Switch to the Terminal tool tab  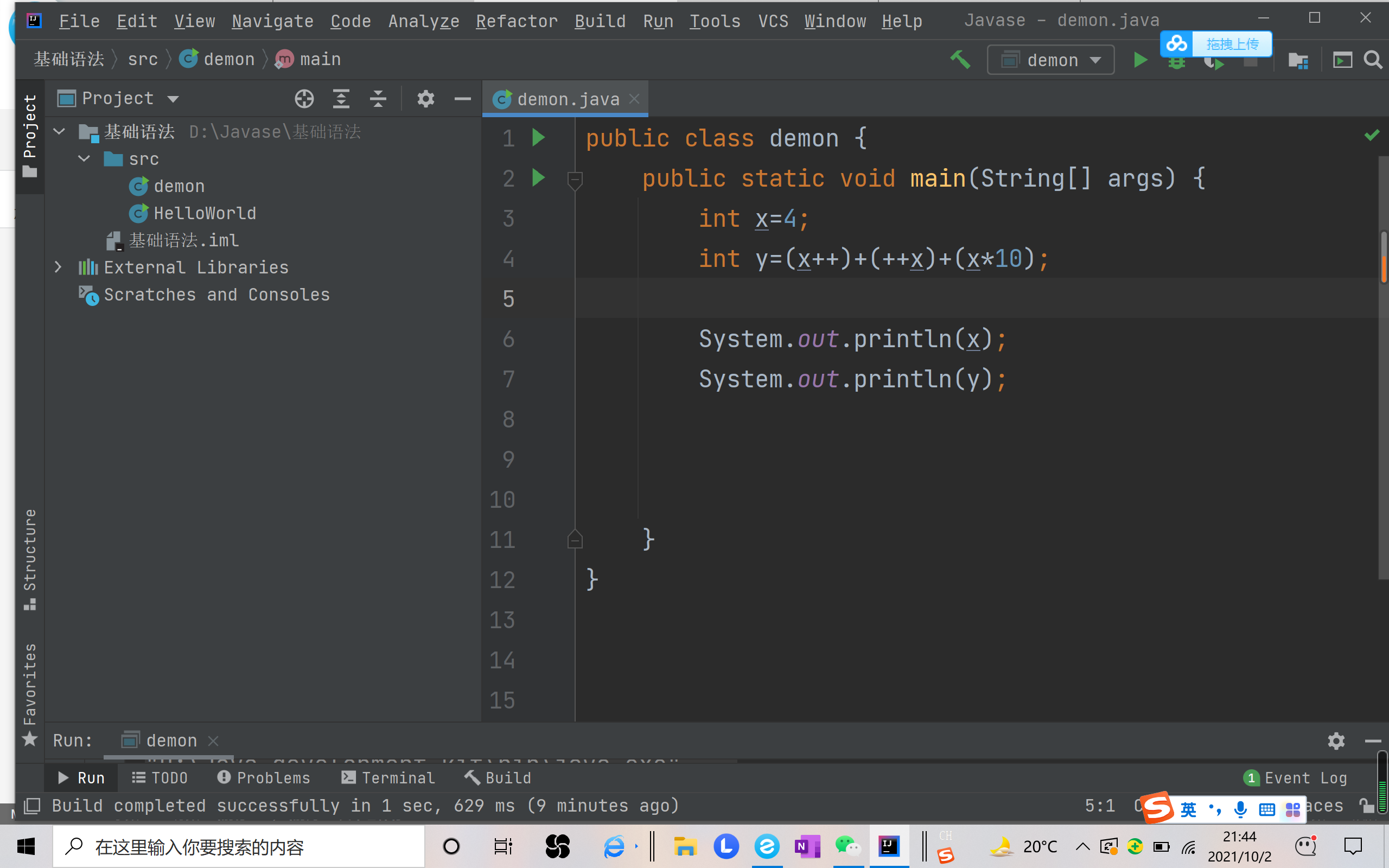(x=388, y=778)
